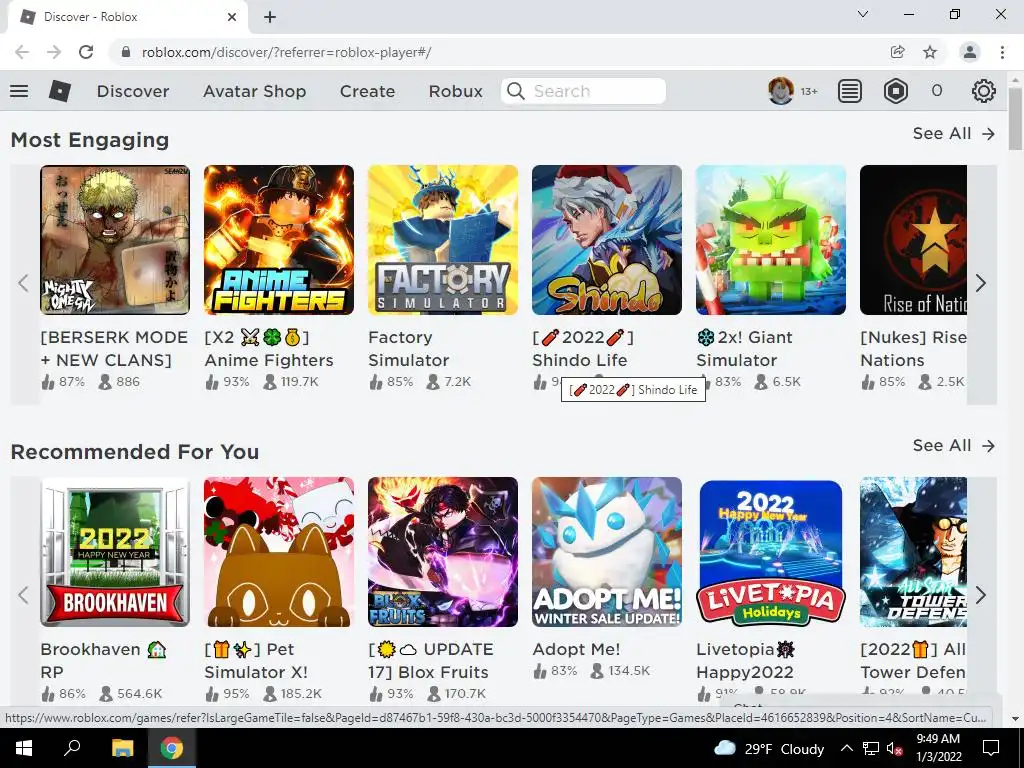1024x768 pixels.
Task: Click the taskbar clock 9:49 AM
Action: click(x=938, y=748)
